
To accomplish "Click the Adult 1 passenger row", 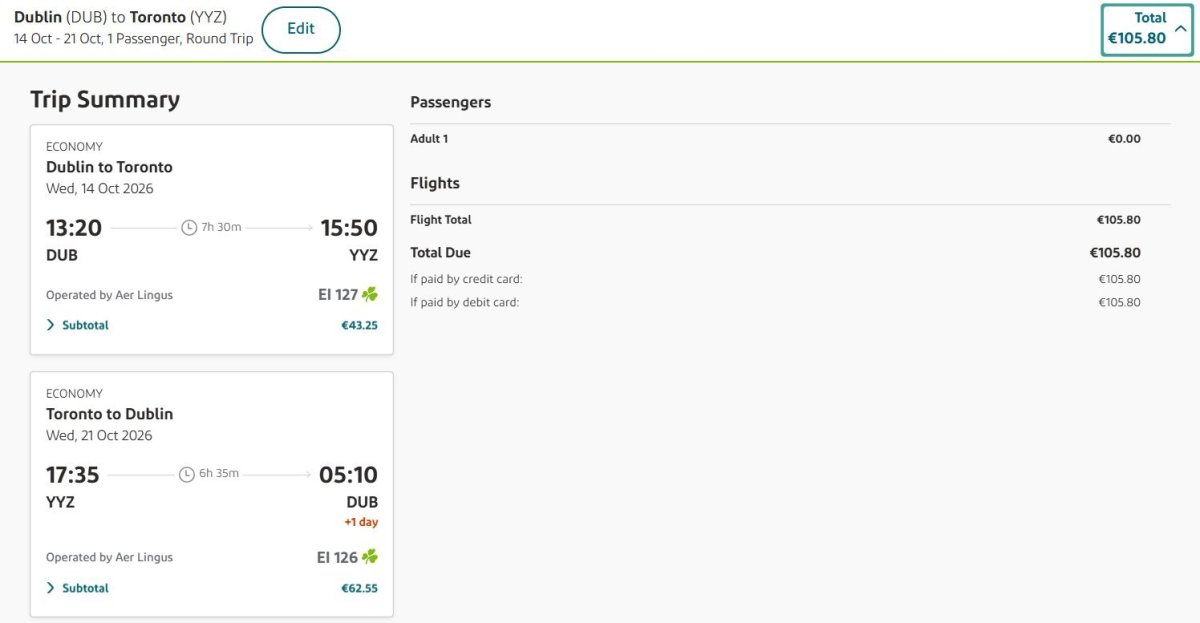I will pos(775,139).
